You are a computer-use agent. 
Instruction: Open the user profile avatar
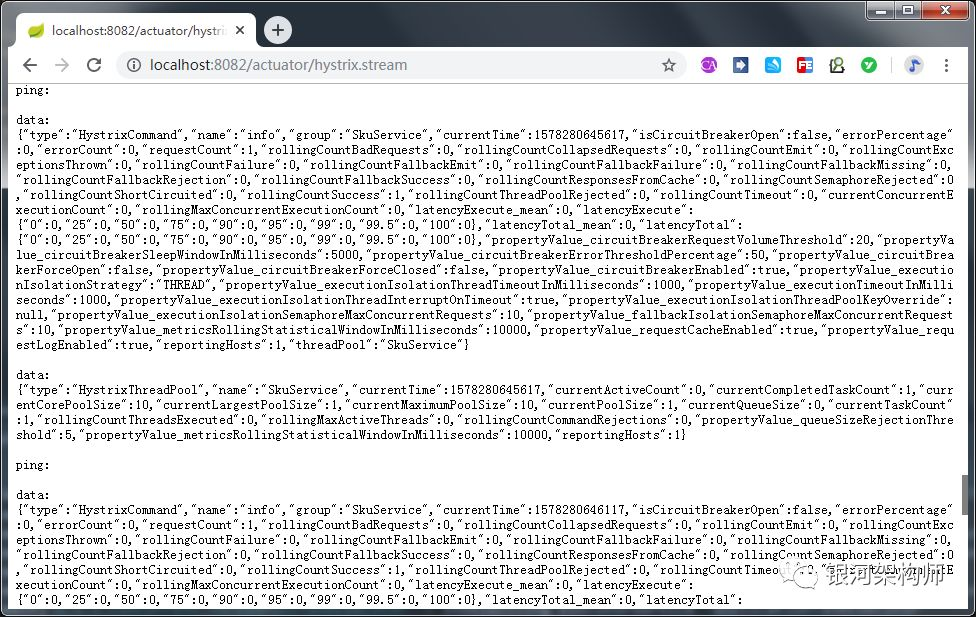(x=913, y=65)
